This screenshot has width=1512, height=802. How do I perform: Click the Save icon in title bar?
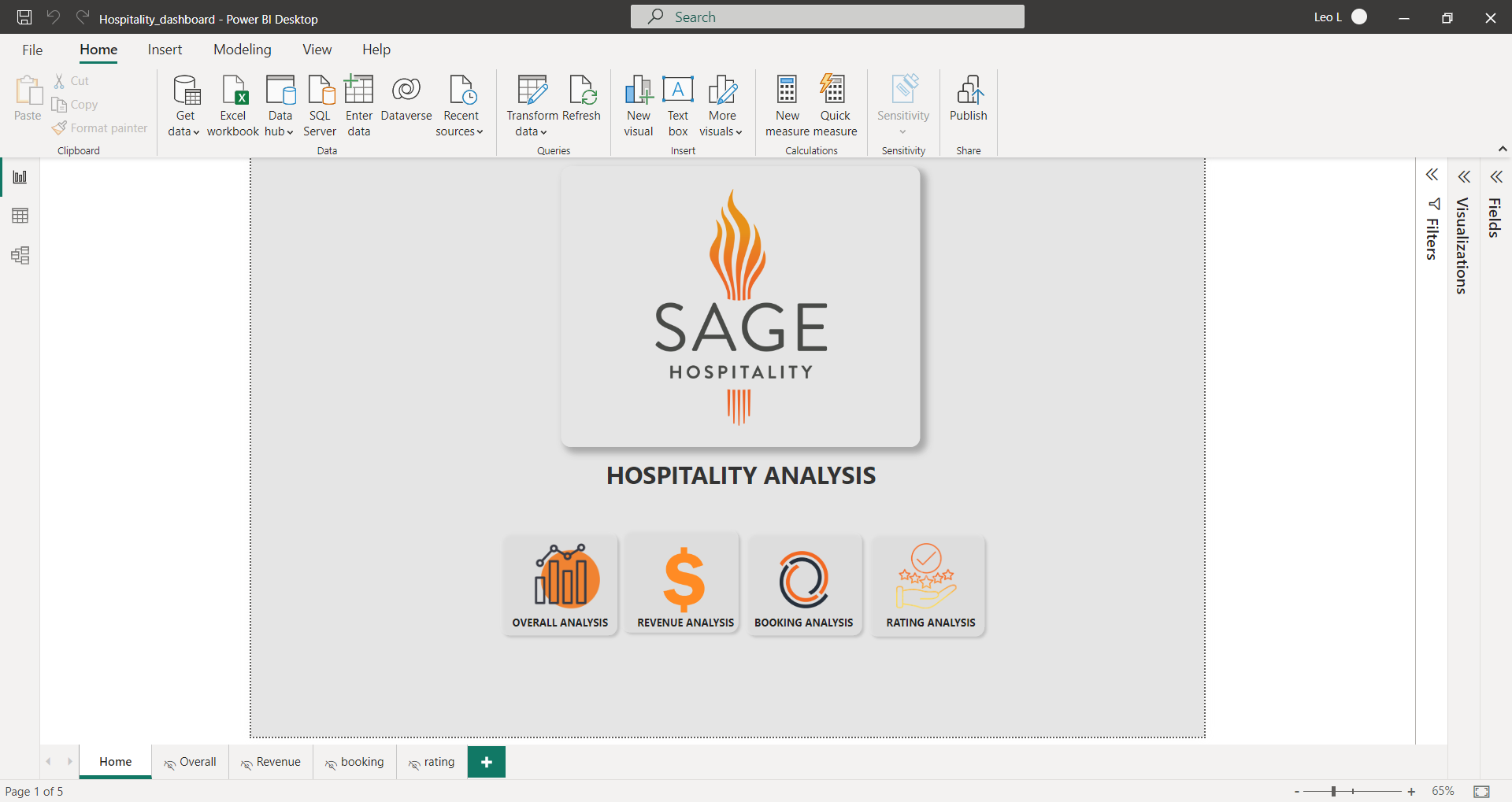24,17
